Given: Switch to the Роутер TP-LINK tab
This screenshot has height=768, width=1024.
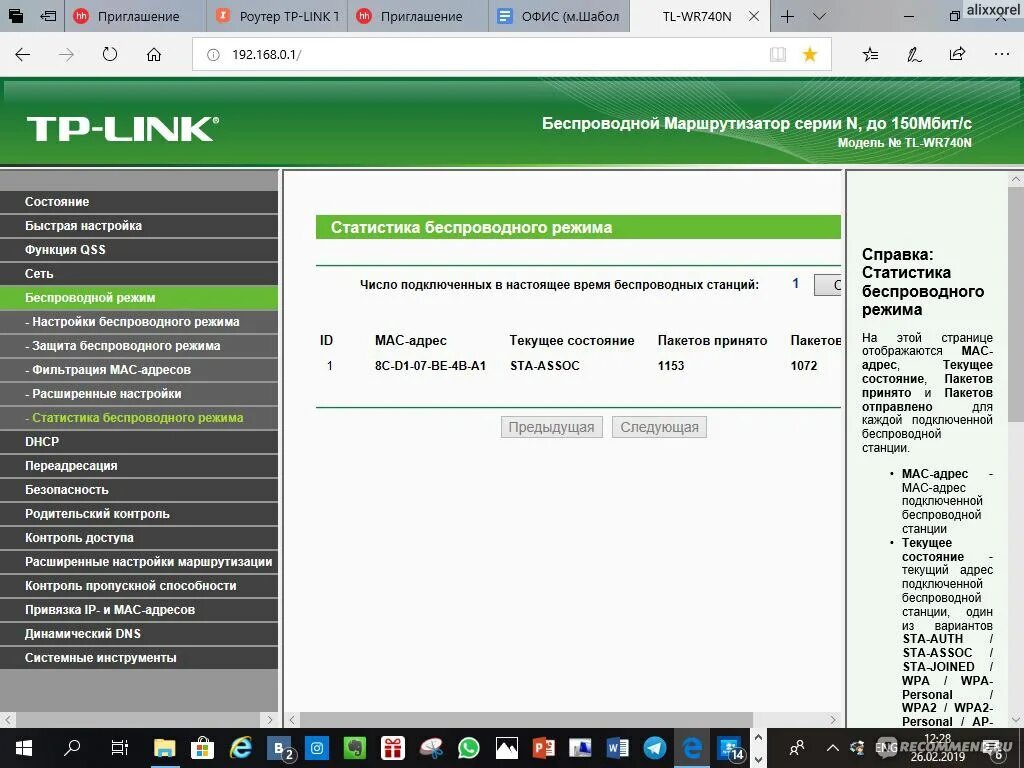Looking at the screenshot, I should point(277,16).
